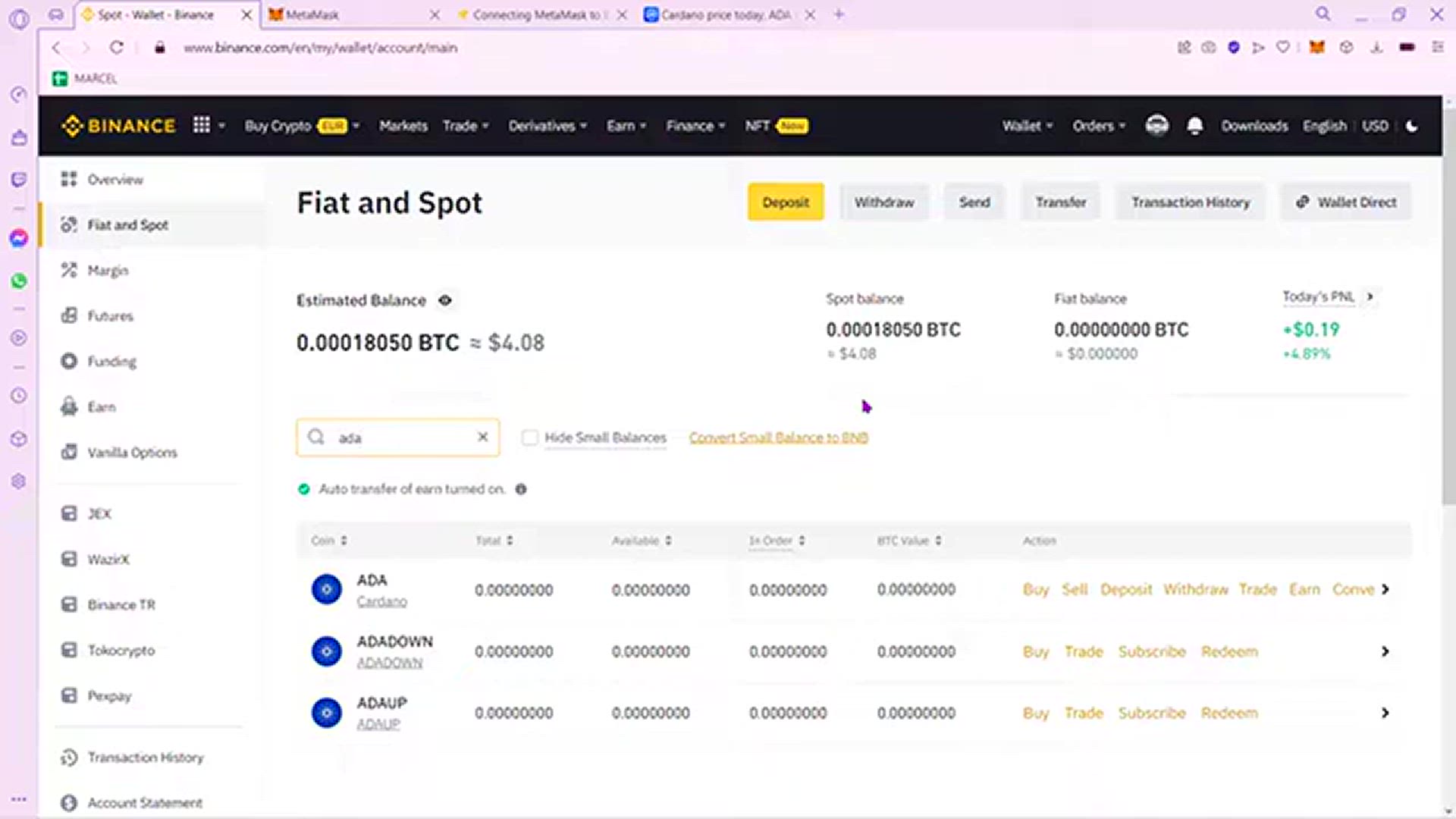The width and height of the screenshot is (1456, 819).
Task: Open WhatsApp icon in browser sidebar
Action: click(x=19, y=281)
